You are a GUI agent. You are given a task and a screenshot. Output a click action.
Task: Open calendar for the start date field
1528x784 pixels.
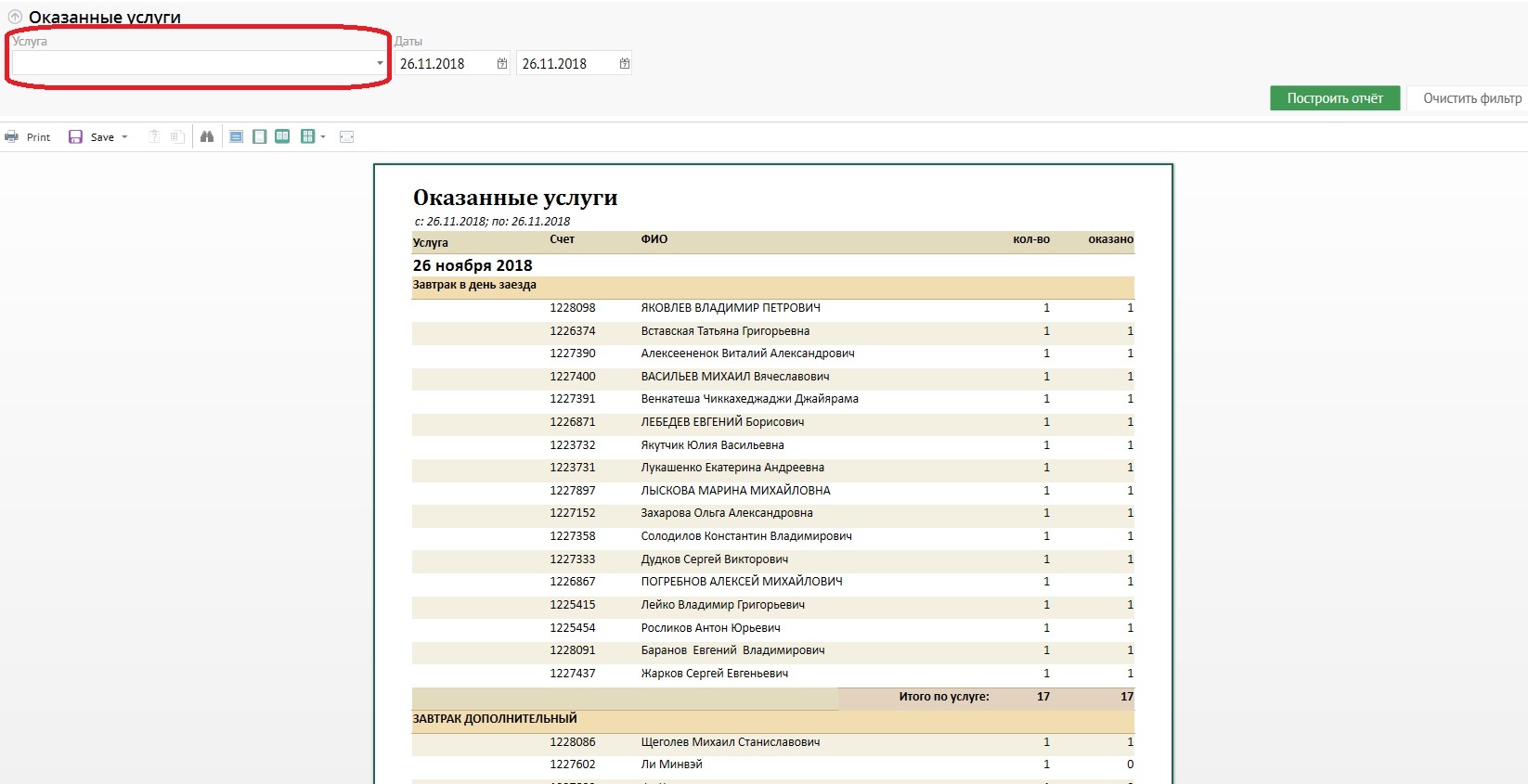[x=502, y=63]
